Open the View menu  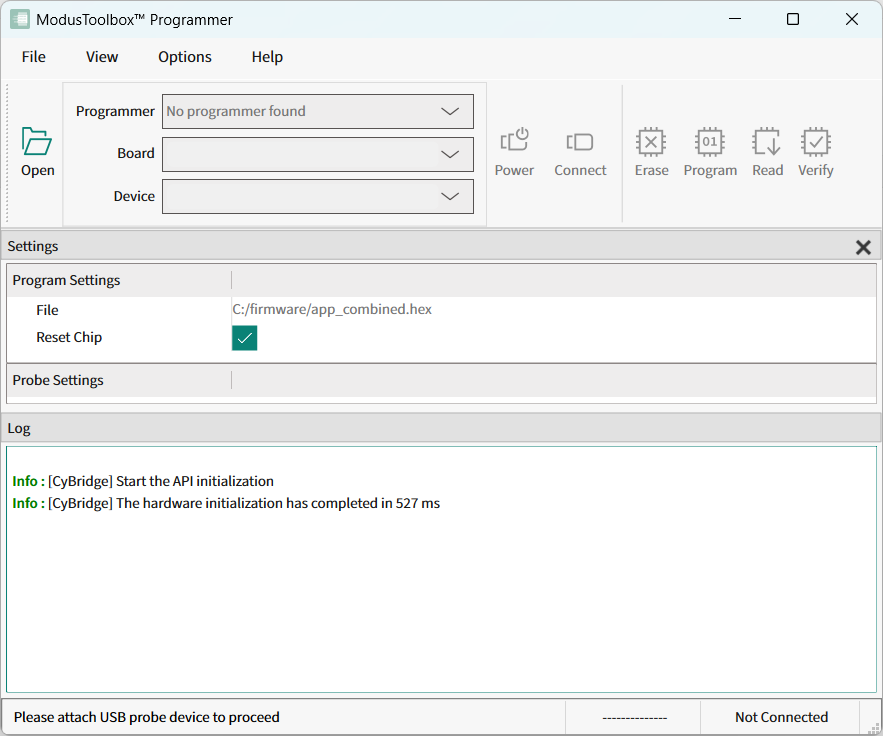pos(102,57)
